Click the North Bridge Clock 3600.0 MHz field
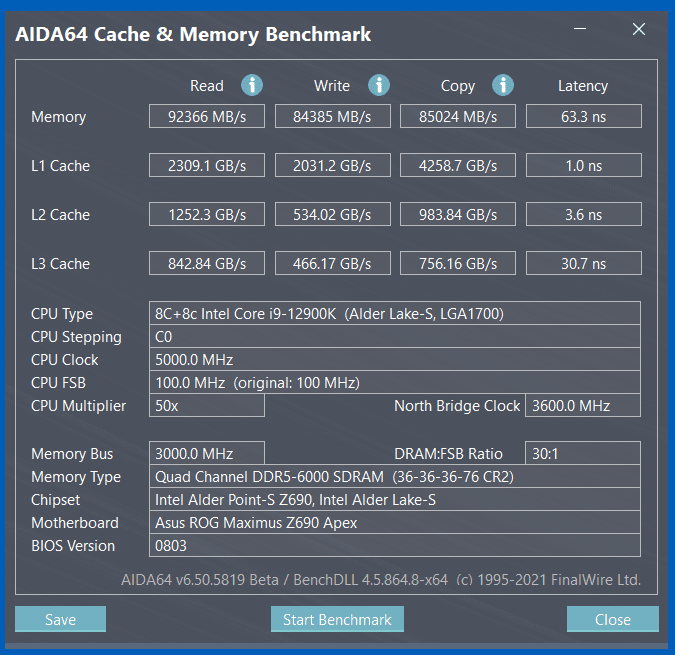 [583, 405]
